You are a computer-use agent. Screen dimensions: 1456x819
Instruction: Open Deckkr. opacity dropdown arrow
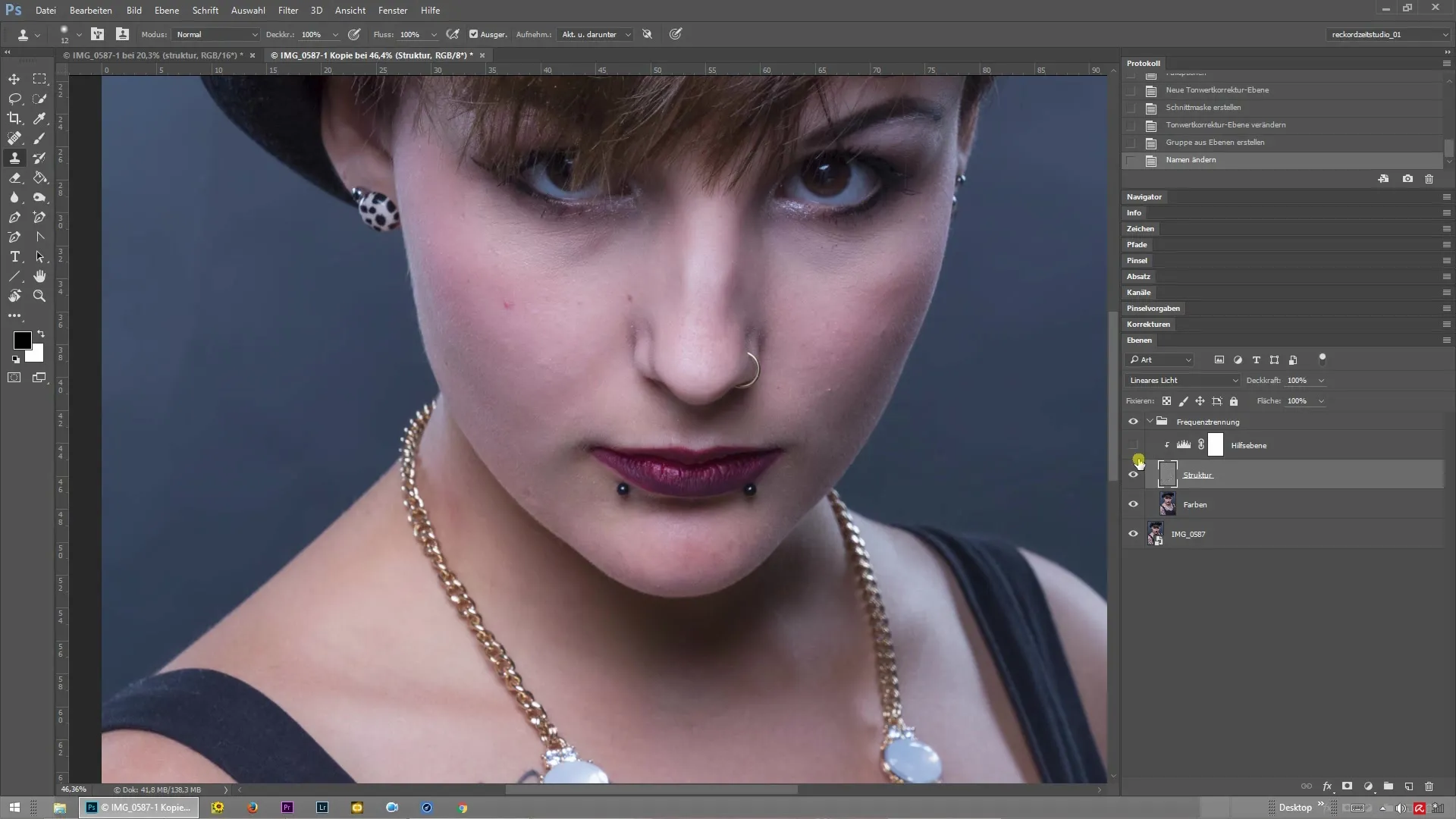(335, 35)
